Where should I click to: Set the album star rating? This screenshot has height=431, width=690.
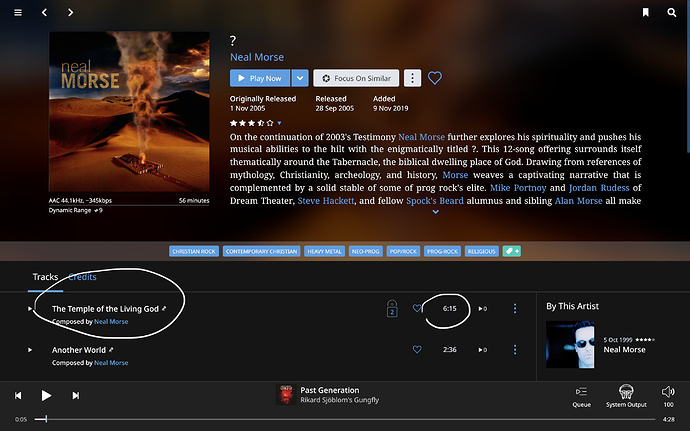pyautogui.click(x=252, y=123)
